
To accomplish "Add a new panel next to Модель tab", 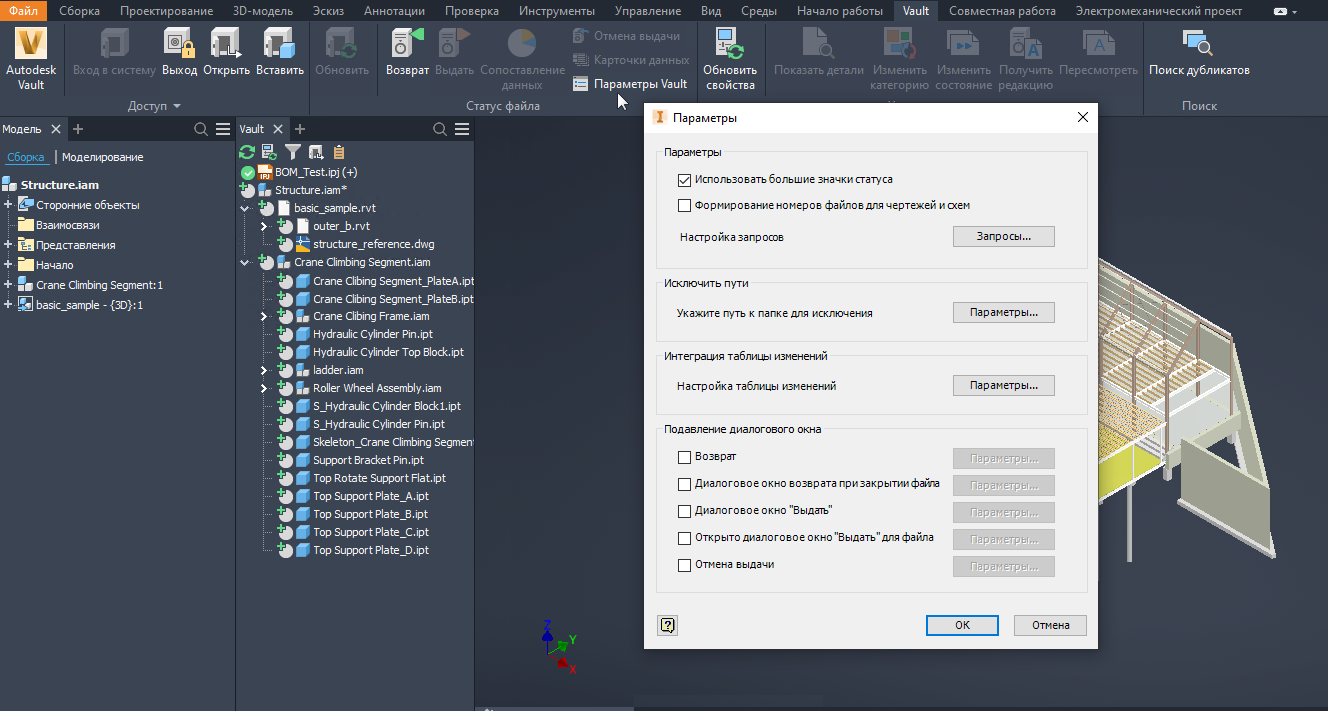I will point(78,129).
